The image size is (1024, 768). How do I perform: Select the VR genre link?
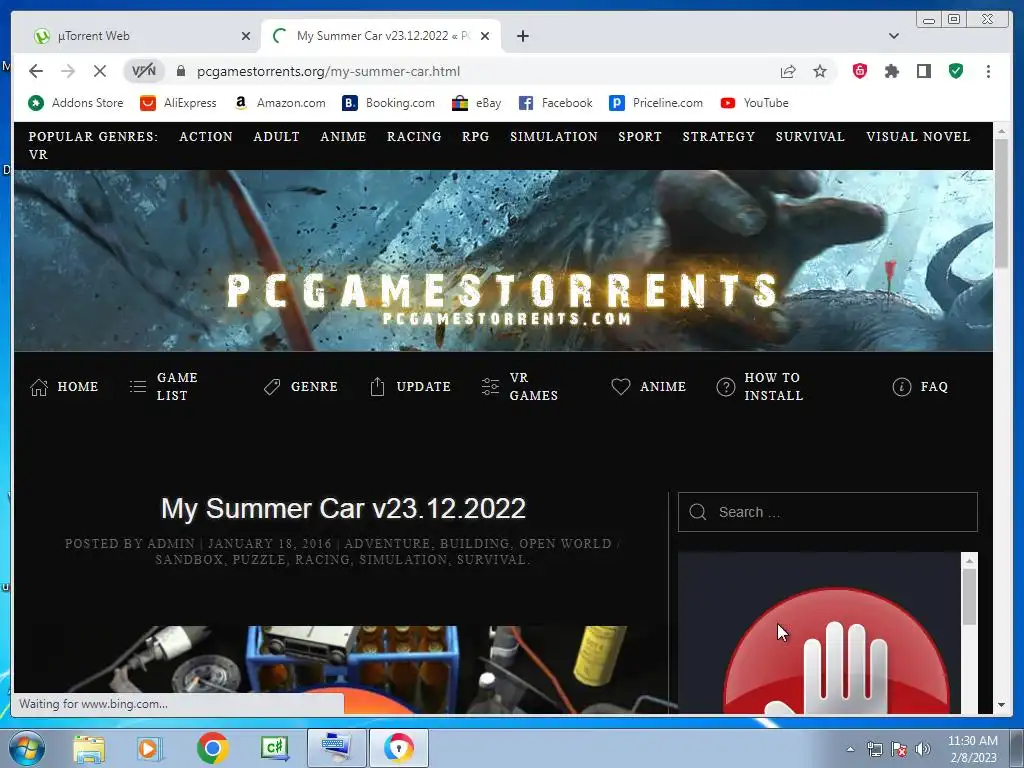[x=38, y=155]
